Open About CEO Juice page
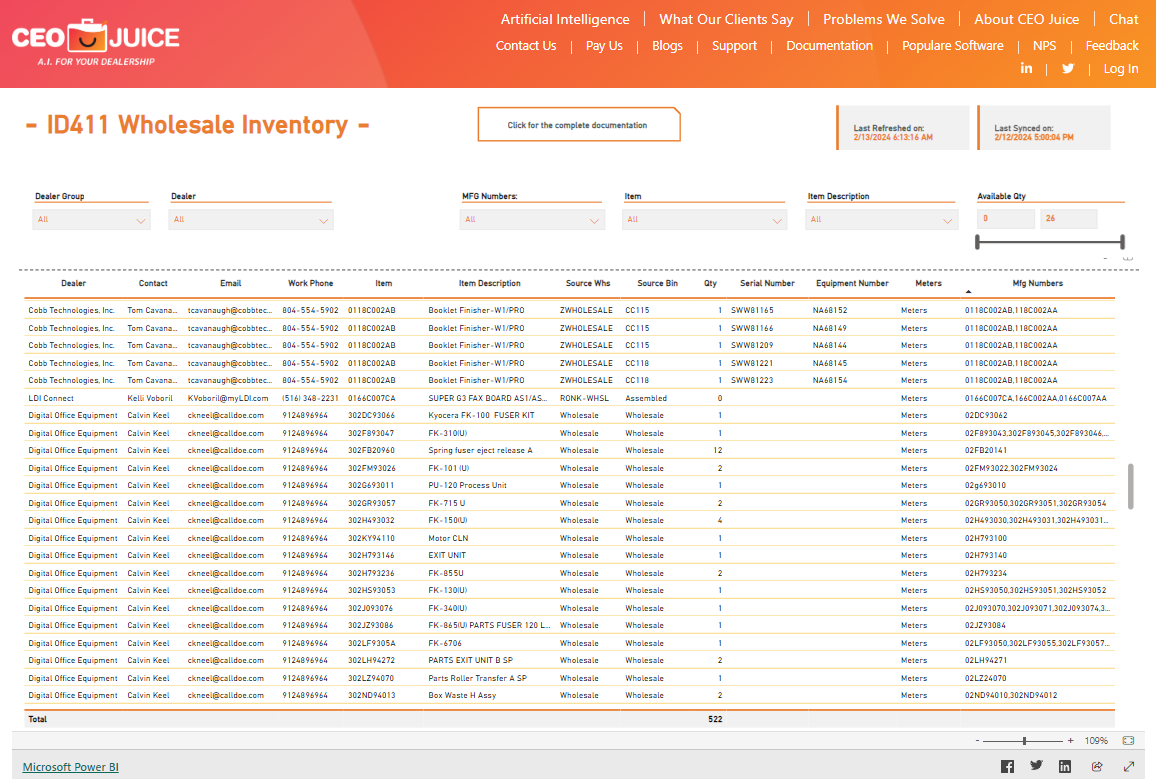Viewport: 1156px width, 782px height. coord(1026,19)
